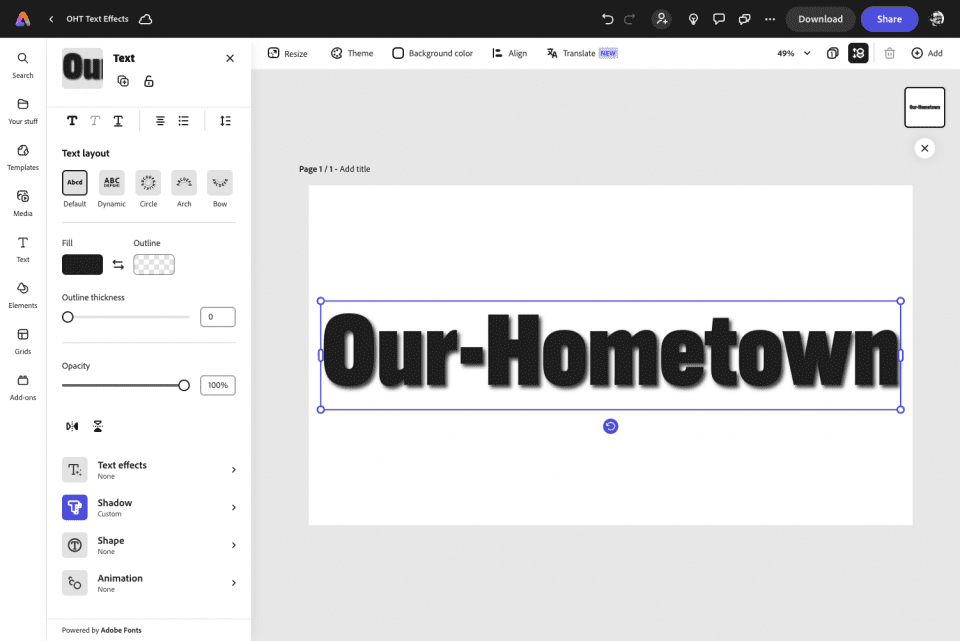Expand the Shadow settings

click(x=149, y=507)
